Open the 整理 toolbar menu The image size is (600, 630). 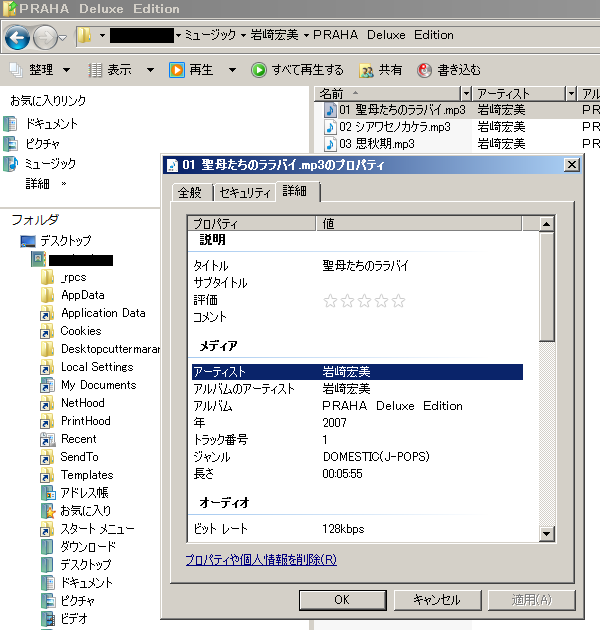(x=40, y=70)
